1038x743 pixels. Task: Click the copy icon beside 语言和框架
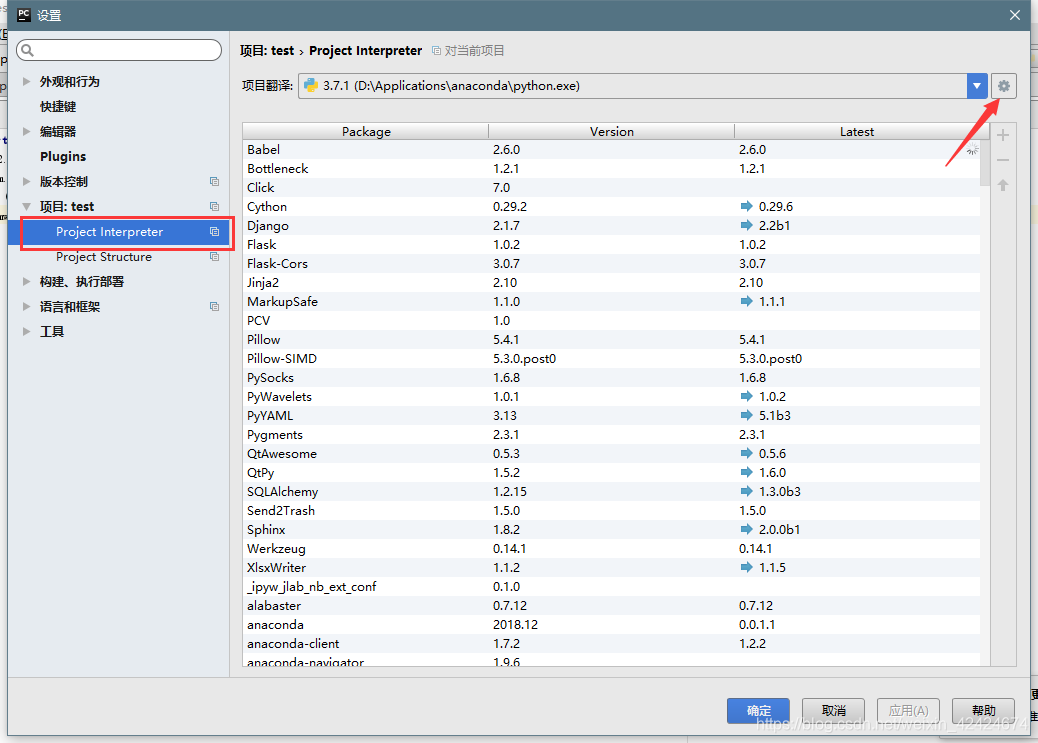pos(214,307)
